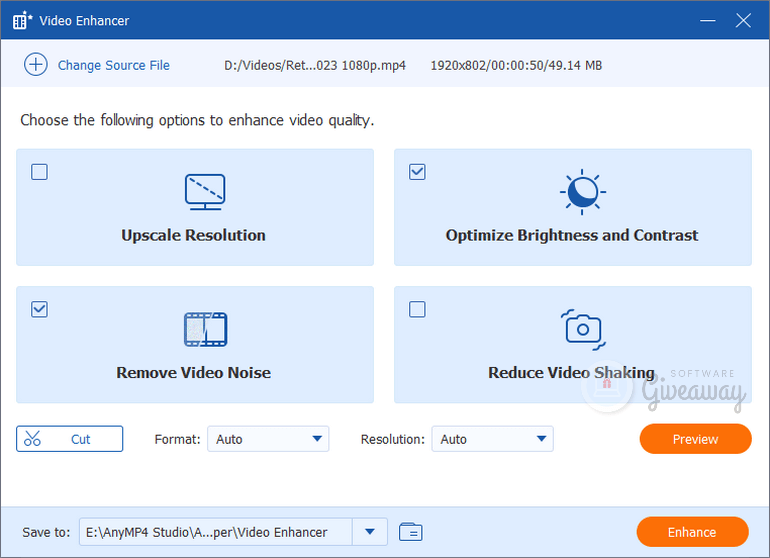The width and height of the screenshot is (770, 558).
Task: Enable the Upscale Resolution checkbox
Action: pos(39,172)
